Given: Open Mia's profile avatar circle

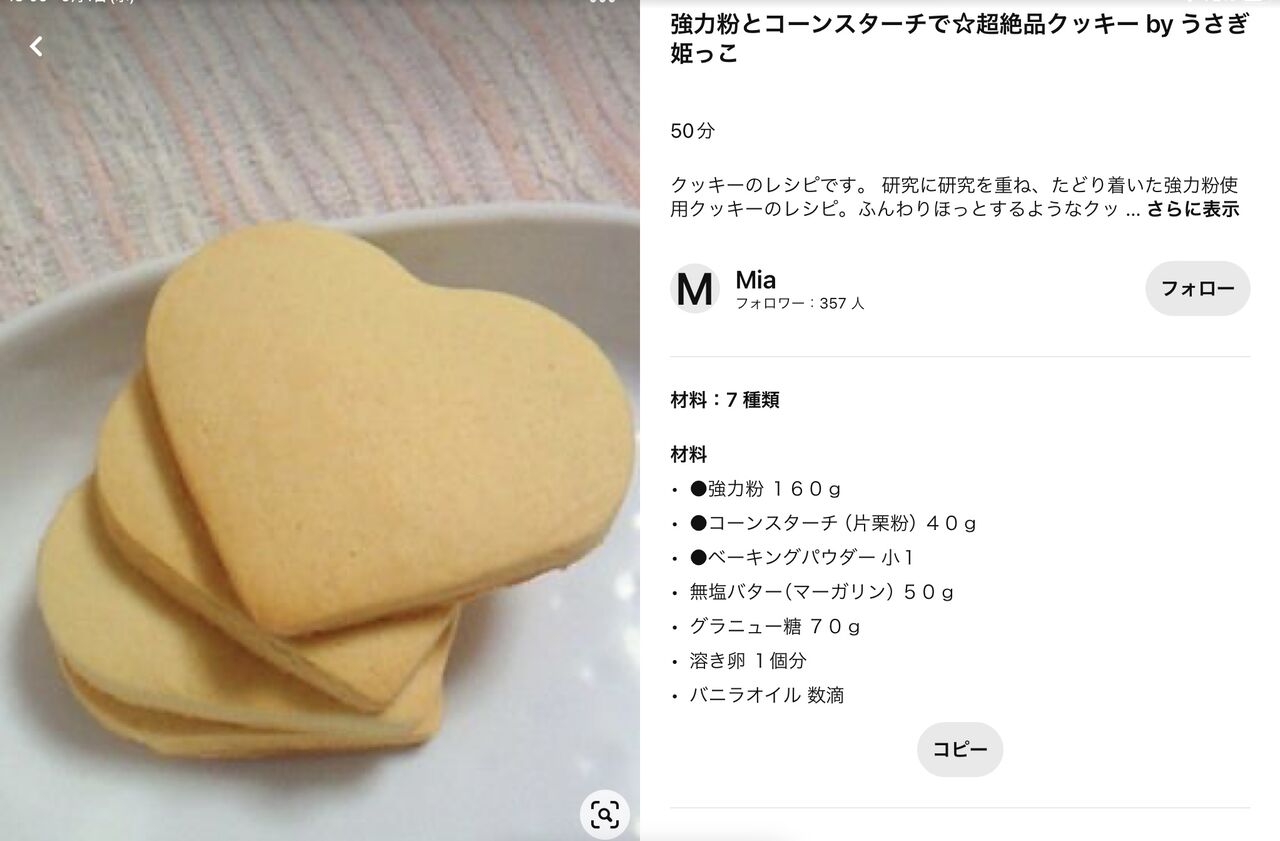Looking at the screenshot, I should 695,289.
